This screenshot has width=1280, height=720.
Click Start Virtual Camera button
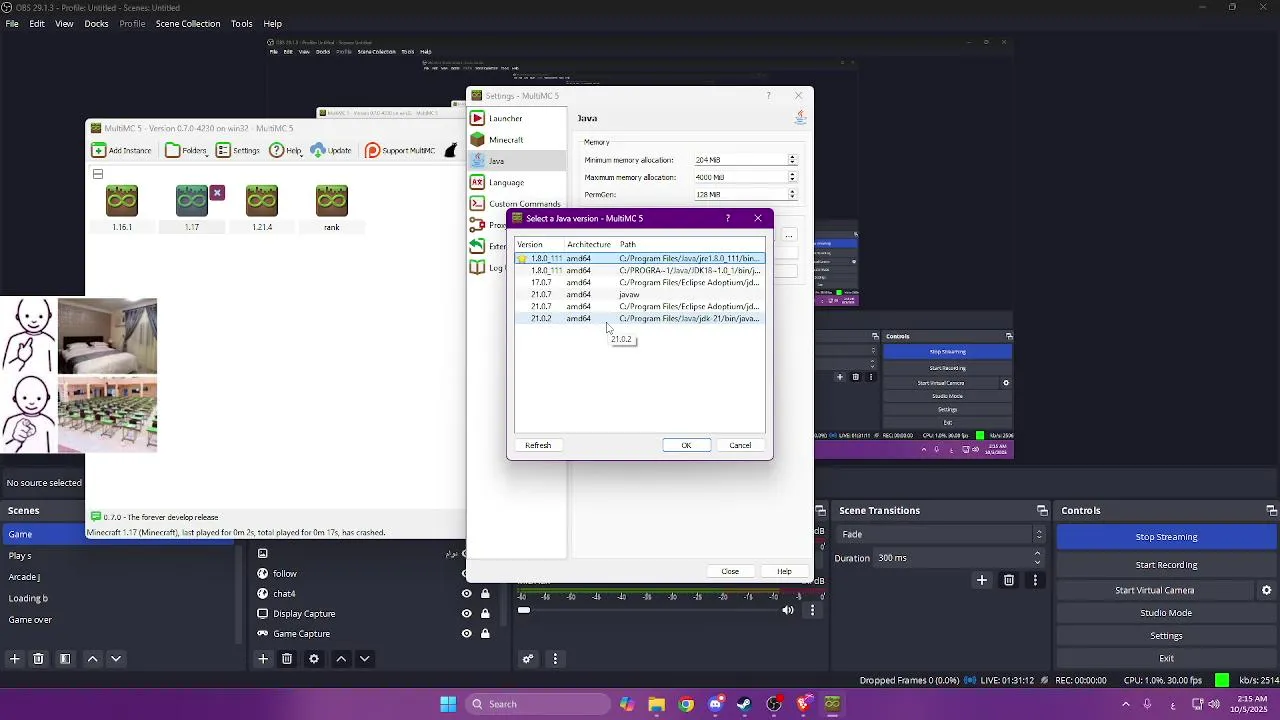(x=1155, y=590)
